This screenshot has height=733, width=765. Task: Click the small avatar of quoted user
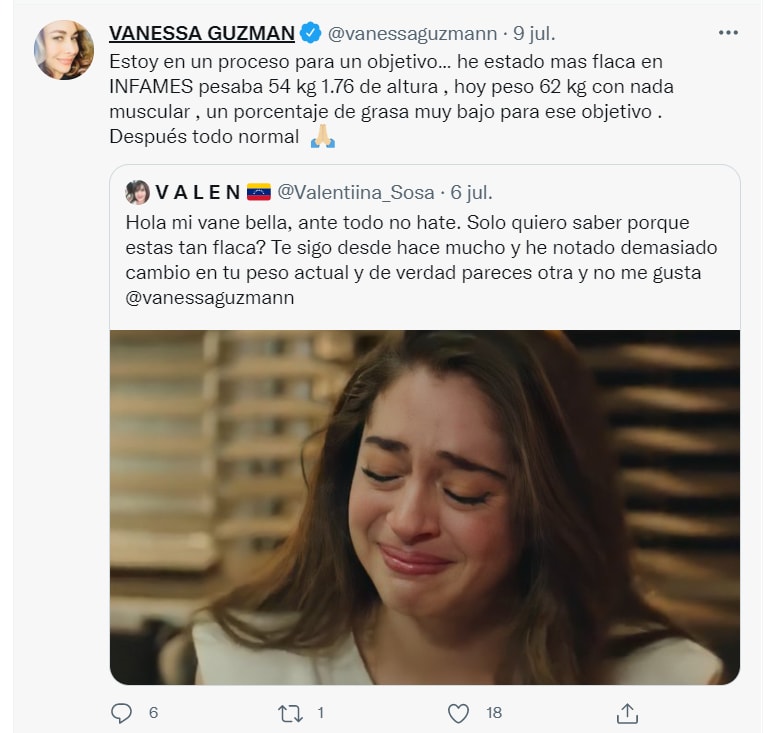(138, 192)
